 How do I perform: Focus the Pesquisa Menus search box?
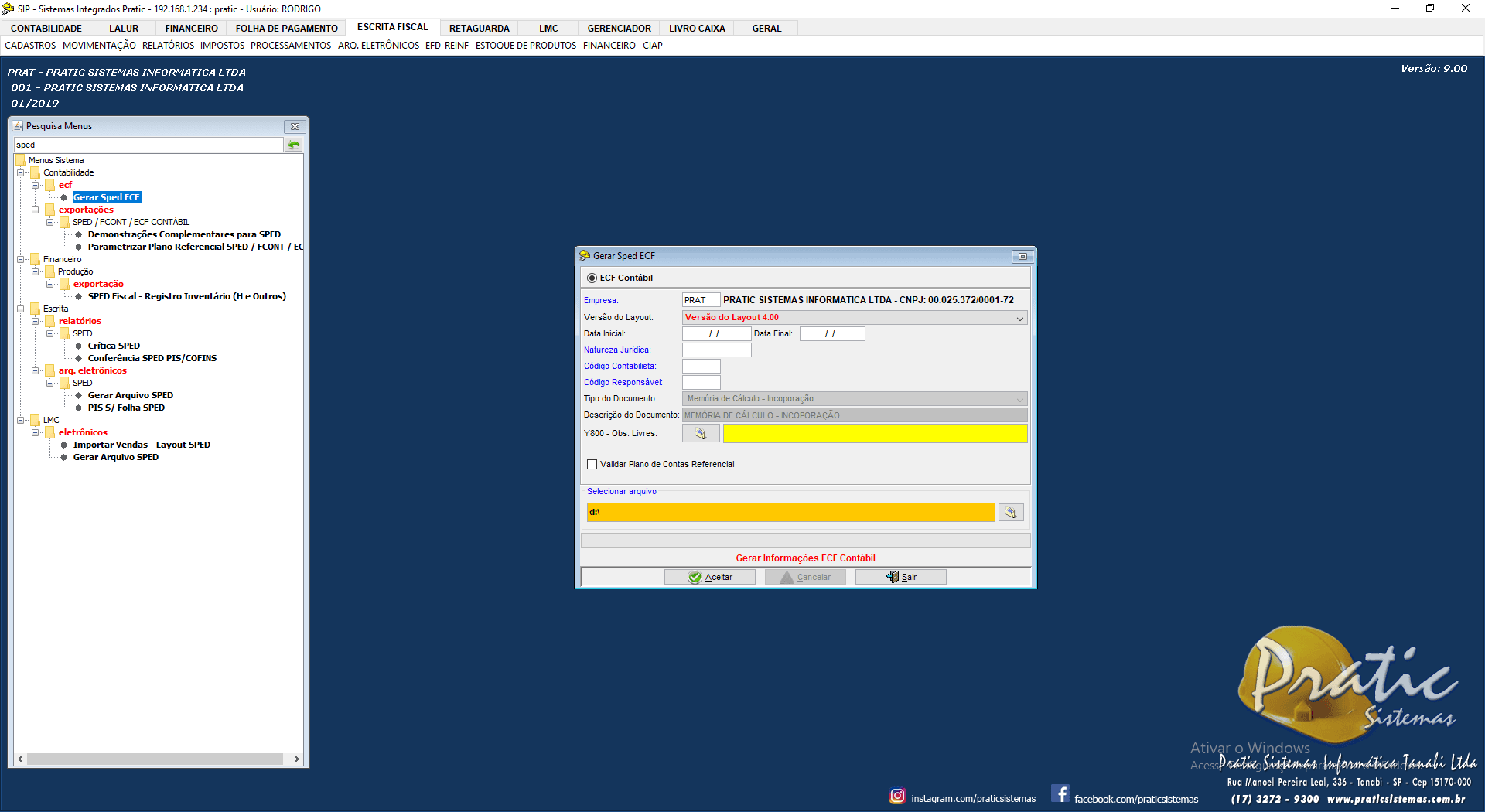point(148,145)
